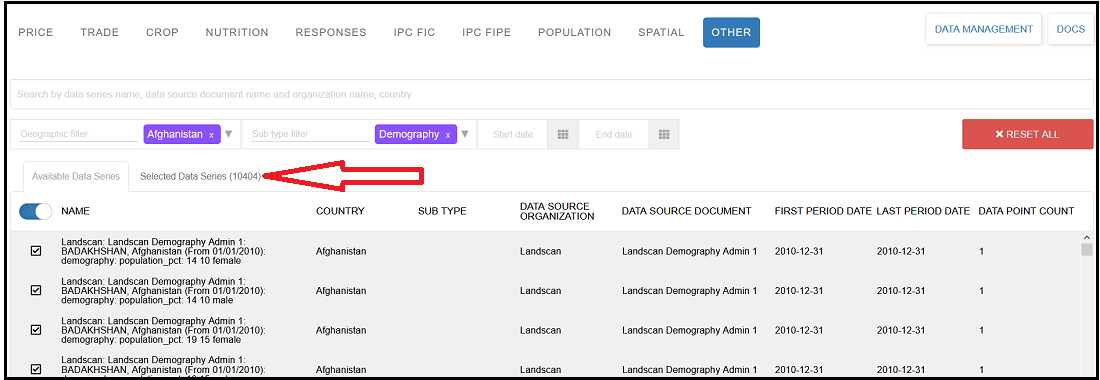Expand the Sub type filter dropdown arrow

(464, 134)
